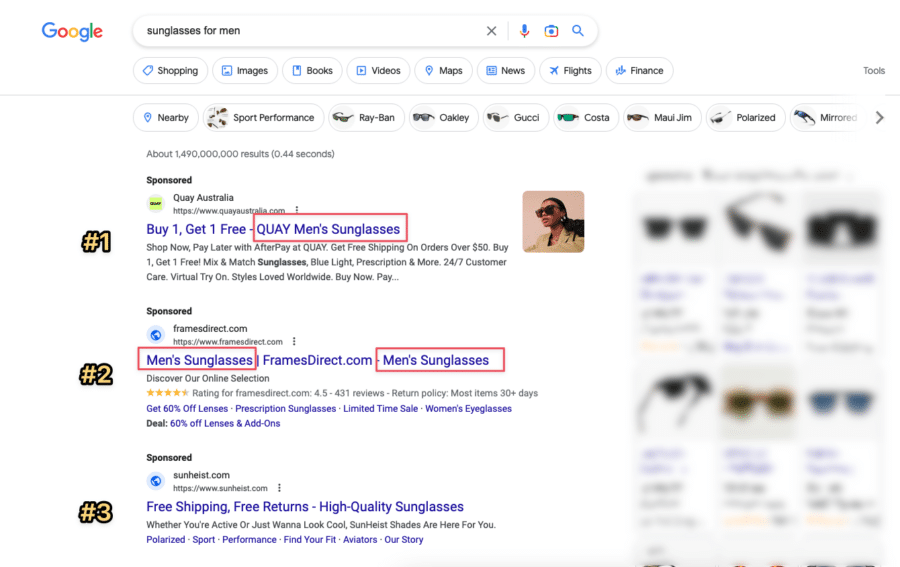Open SunHeist 'Polarized' sitelink

coord(166,539)
